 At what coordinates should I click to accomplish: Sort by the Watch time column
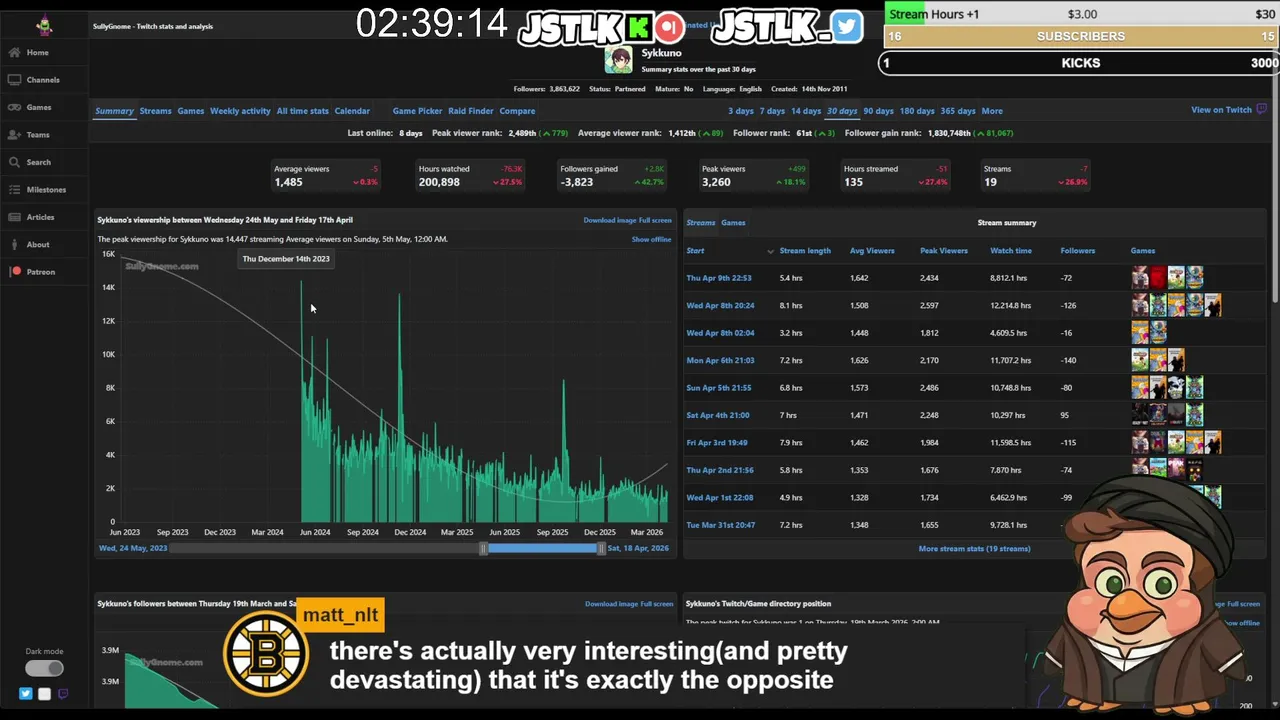tap(1011, 251)
